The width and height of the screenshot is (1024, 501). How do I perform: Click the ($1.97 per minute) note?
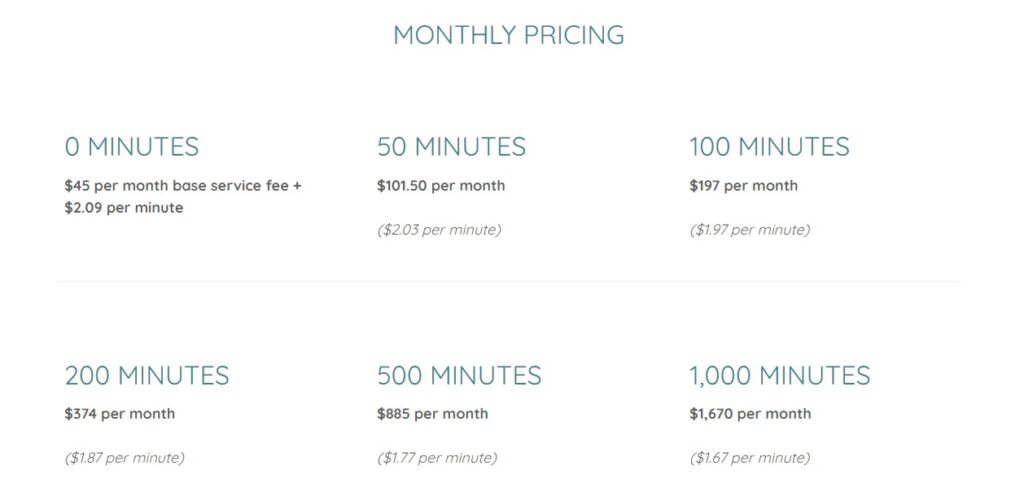[750, 230]
